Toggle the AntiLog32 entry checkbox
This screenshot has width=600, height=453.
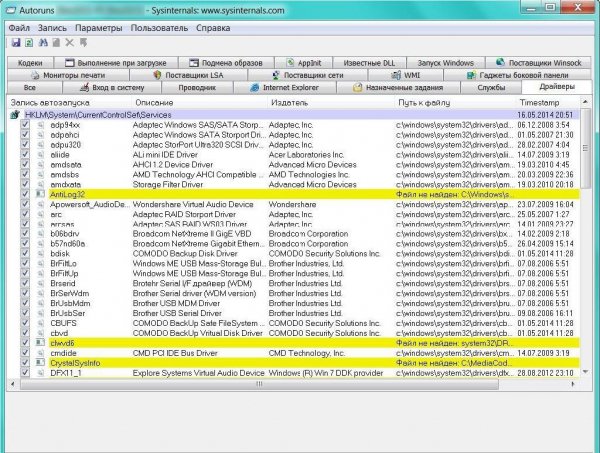click(x=25, y=194)
